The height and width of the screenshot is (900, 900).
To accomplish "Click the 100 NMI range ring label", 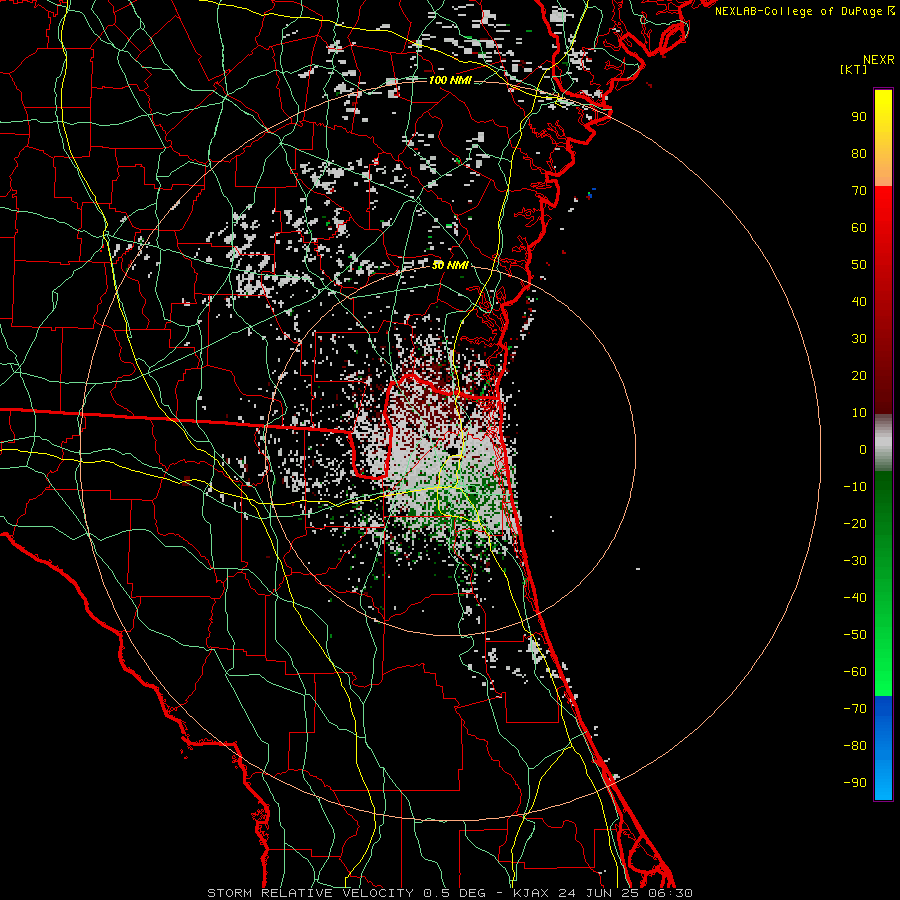I will (450, 80).
